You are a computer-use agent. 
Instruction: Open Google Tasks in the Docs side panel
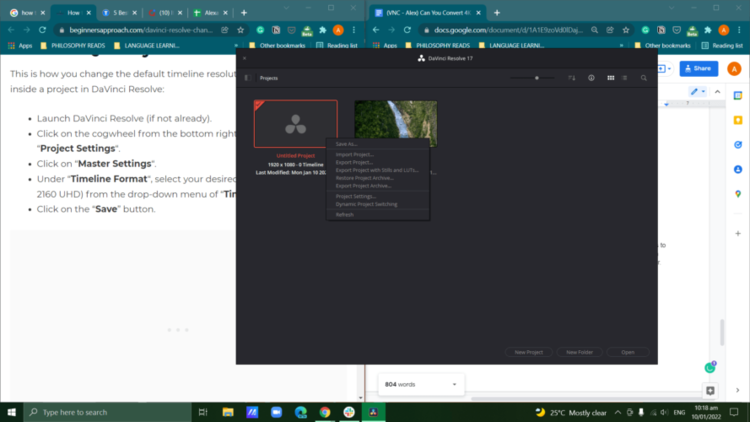coord(738,144)
